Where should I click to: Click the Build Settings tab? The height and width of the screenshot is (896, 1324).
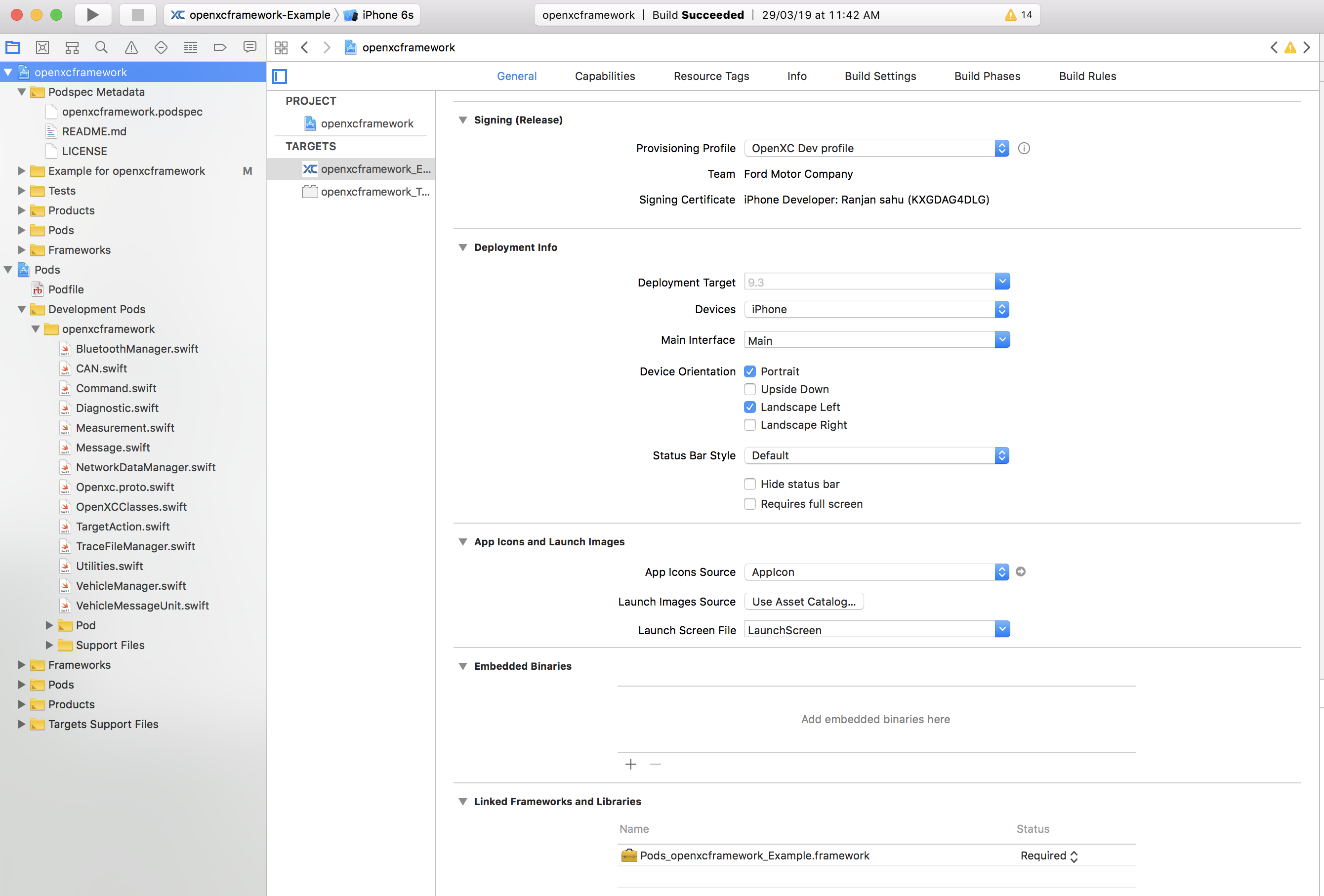pyautogui.click(x=879, y=75)
